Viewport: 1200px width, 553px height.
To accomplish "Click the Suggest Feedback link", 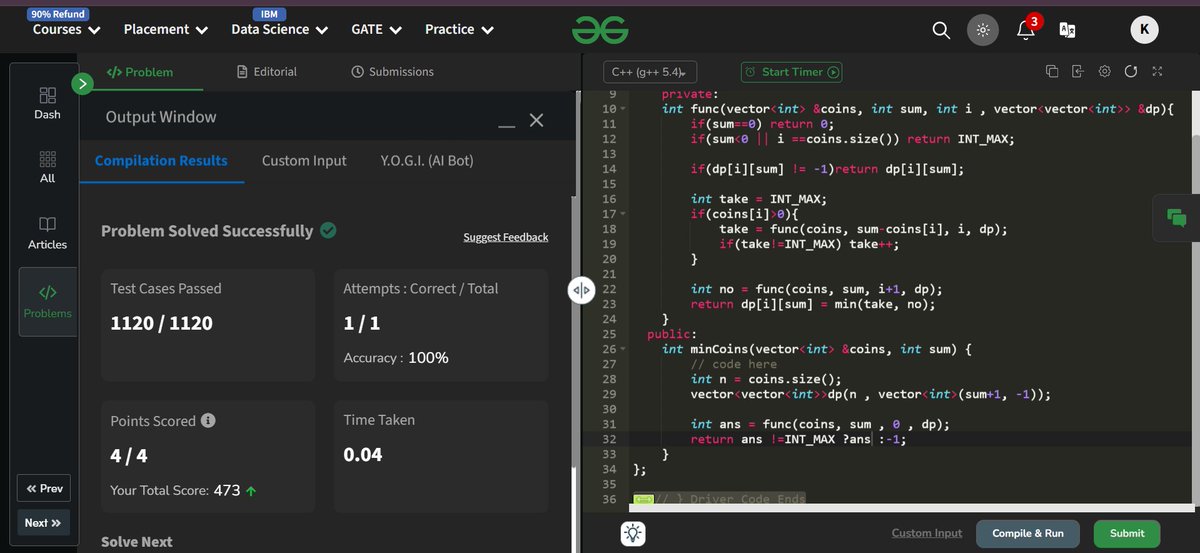I will 506,237.
